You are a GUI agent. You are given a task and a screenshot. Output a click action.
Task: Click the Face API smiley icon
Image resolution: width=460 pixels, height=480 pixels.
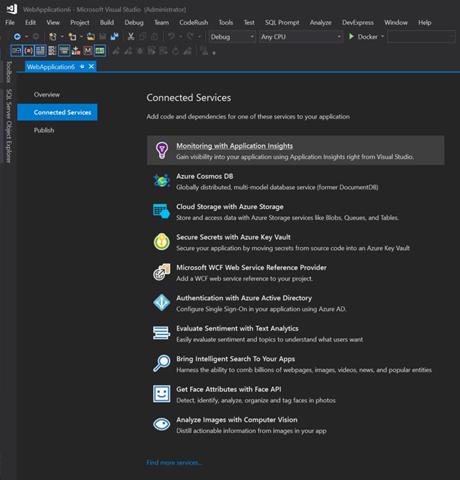(x=162, y=394)
